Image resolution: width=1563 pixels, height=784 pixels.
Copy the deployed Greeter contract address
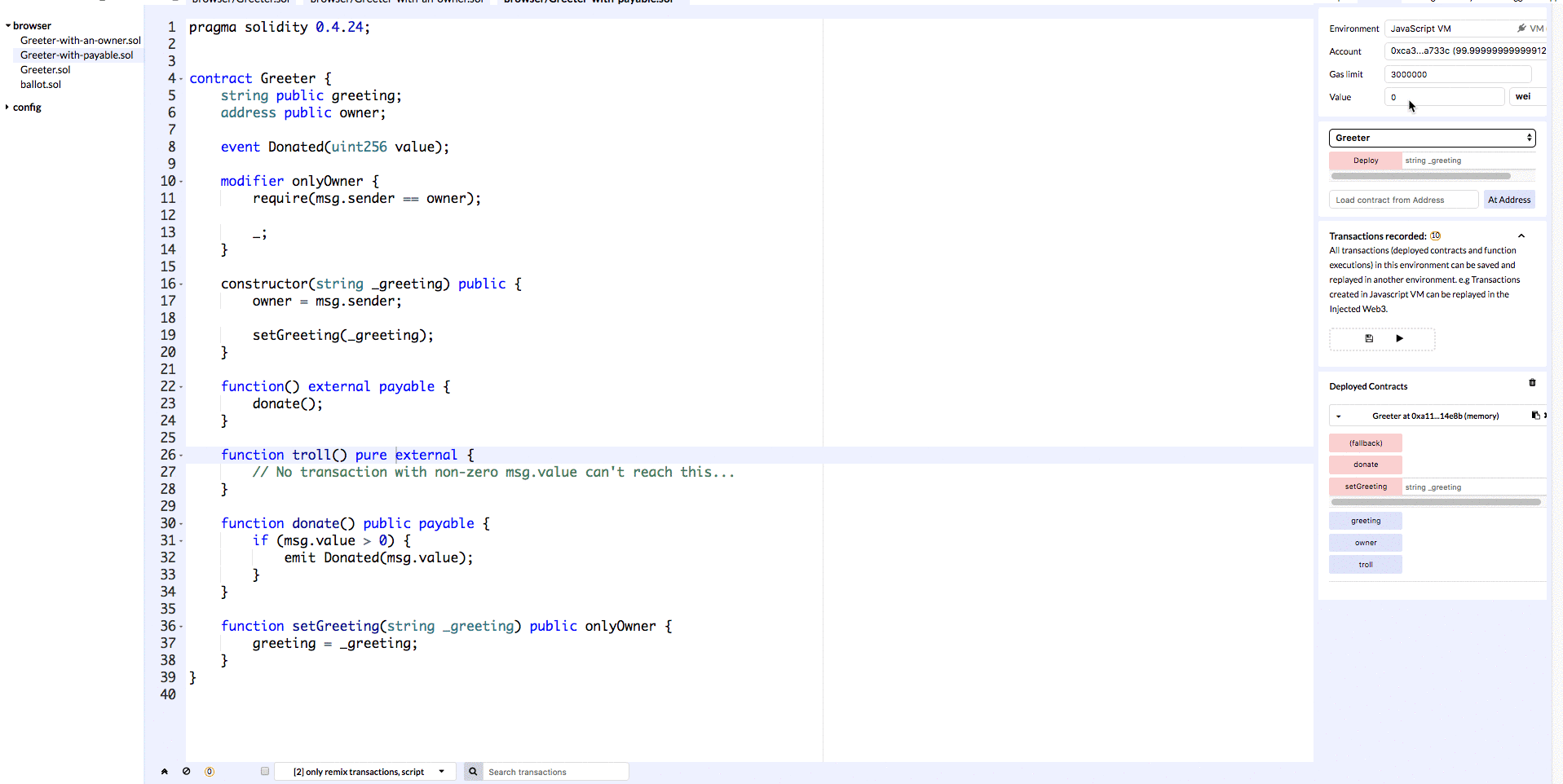(x=1535, y=416)
